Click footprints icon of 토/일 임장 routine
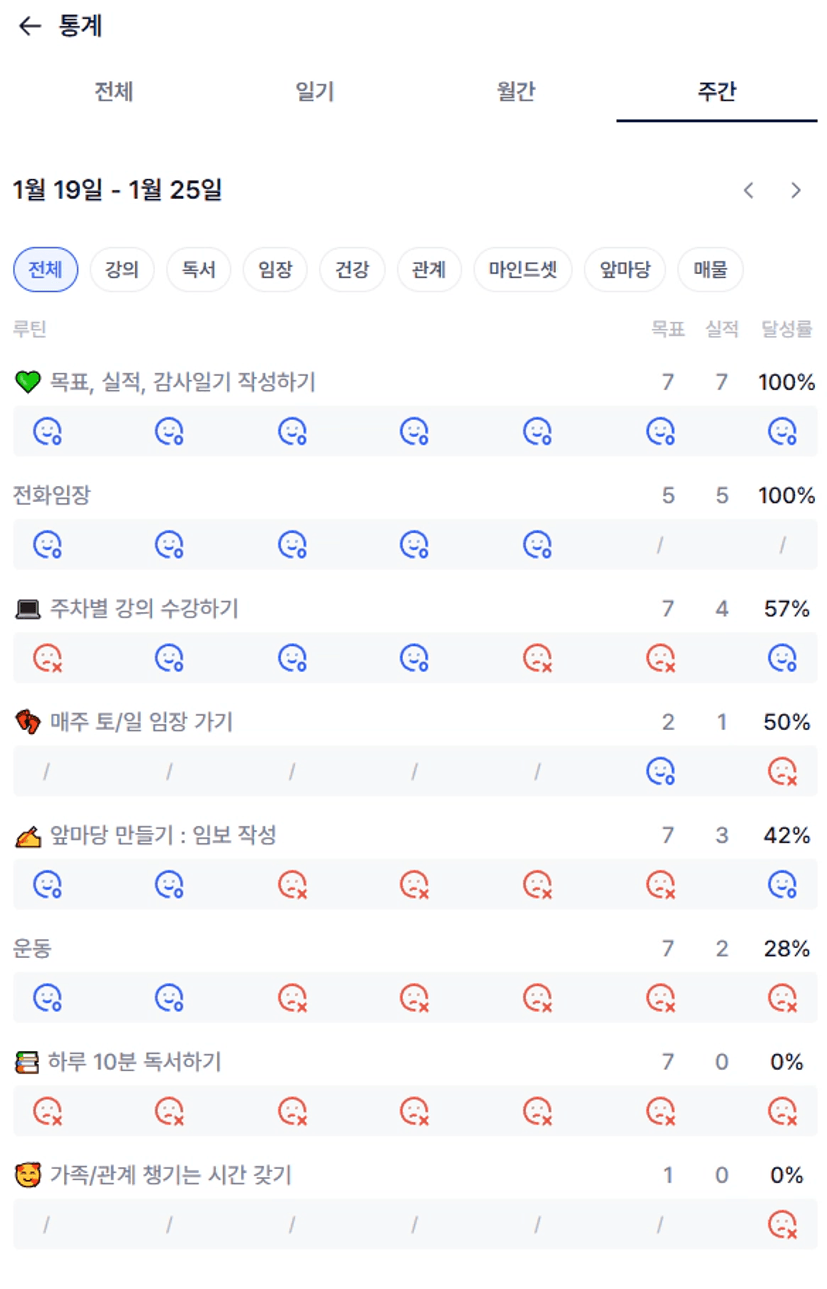827x1289 pixels. tap(28, 722)
